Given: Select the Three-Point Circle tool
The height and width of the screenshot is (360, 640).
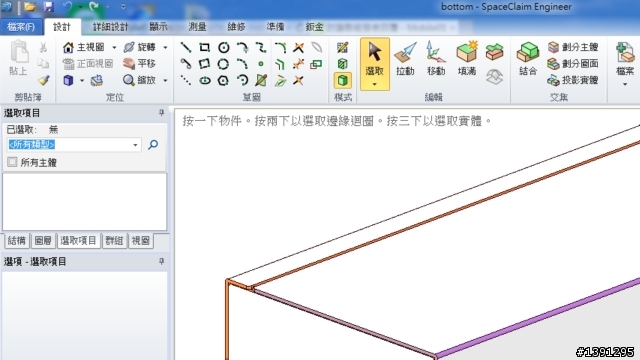Looking at the screenshot, I should point(223,64).
